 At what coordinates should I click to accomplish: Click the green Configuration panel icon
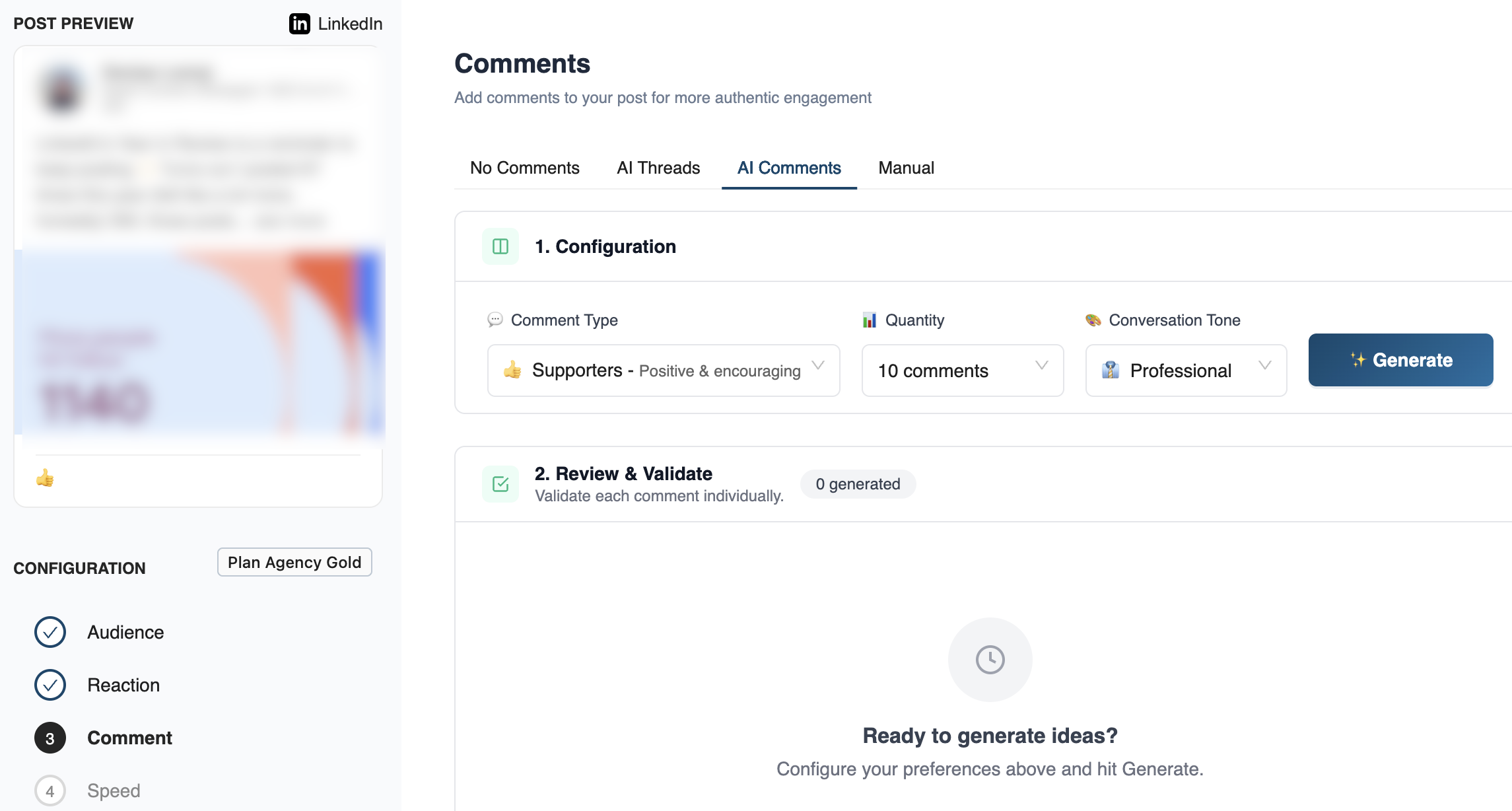(x=500, y=246)
